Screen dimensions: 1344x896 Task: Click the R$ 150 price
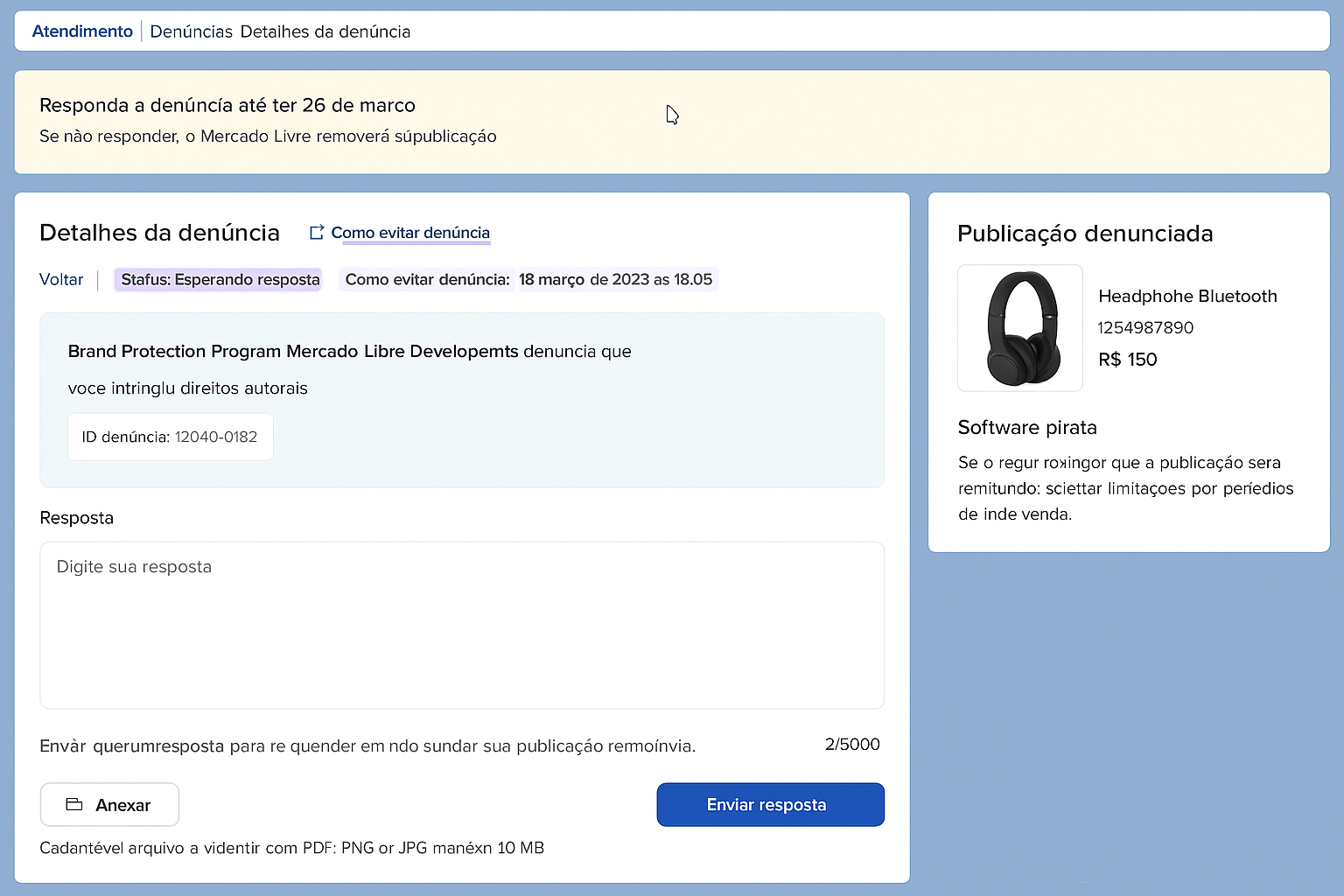tap(1127, 360)
